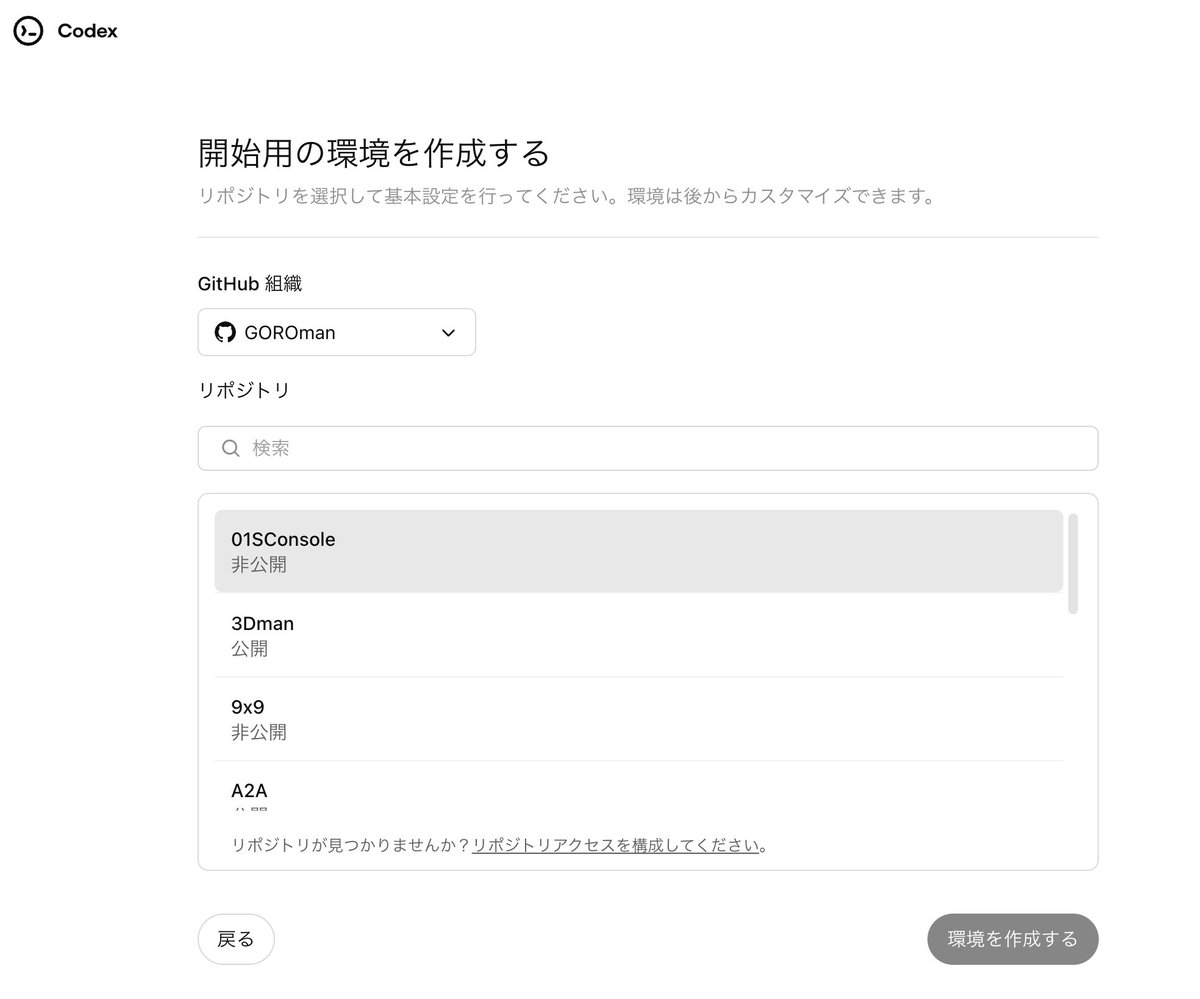1200x999 pixels.
Task: Click the GitHub 組織 label
Action: 250,283
